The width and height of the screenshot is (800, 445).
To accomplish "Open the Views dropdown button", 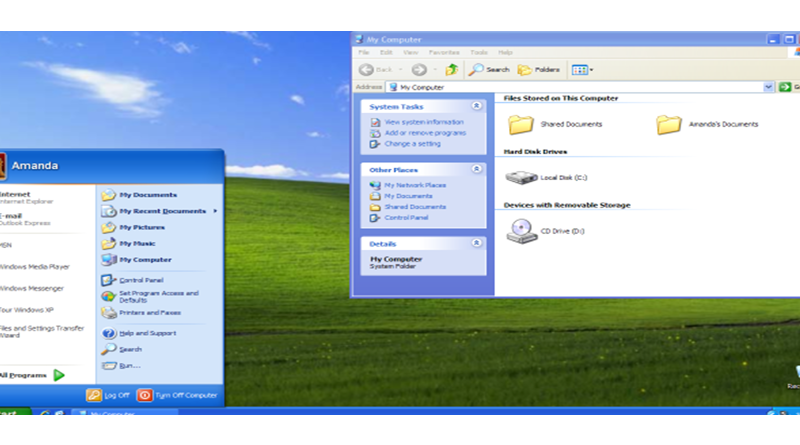I will coord(582,69).
